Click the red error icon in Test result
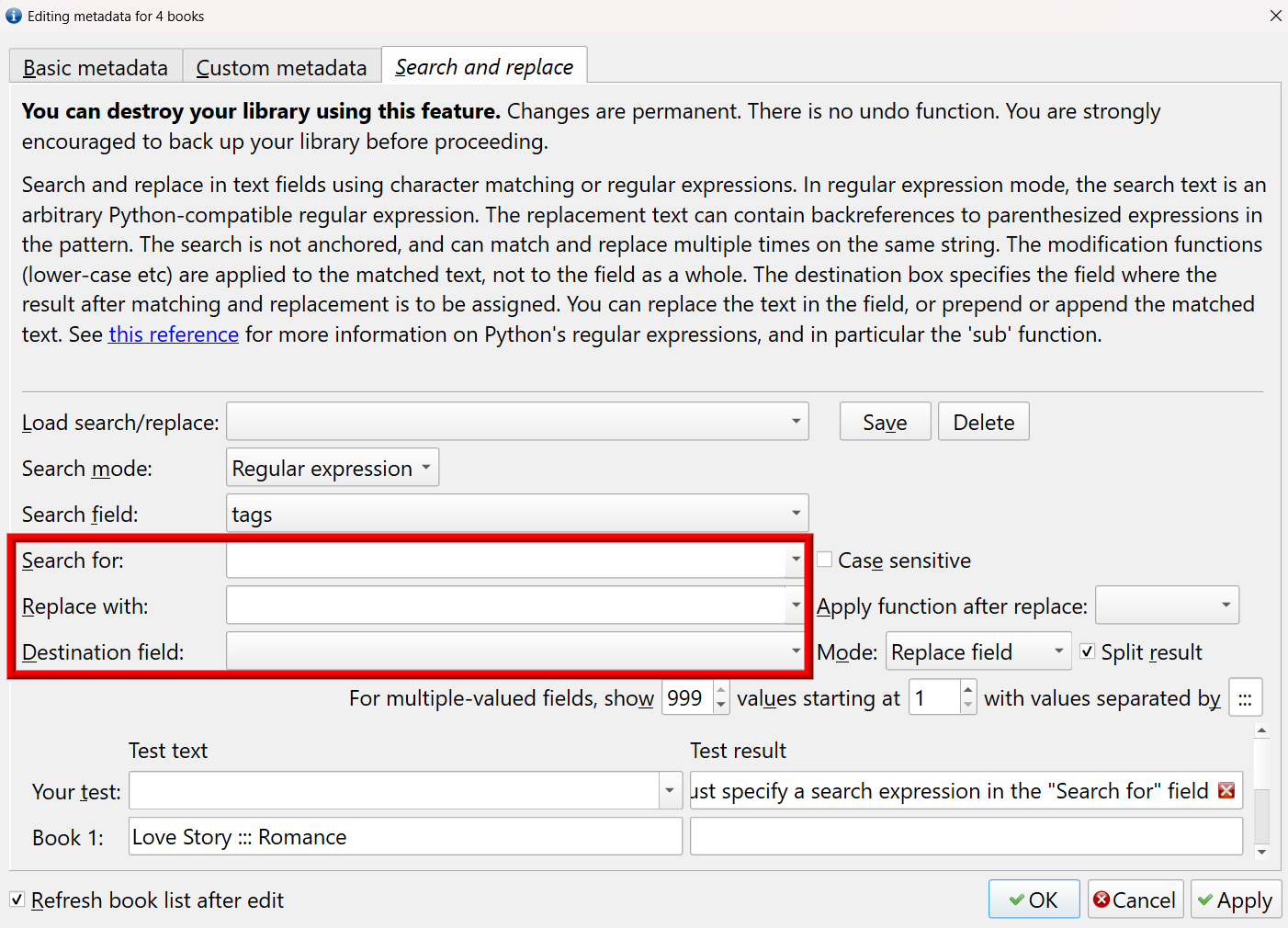The image size is (1288, 928). pyautogui.click(x=1226, y=790)
